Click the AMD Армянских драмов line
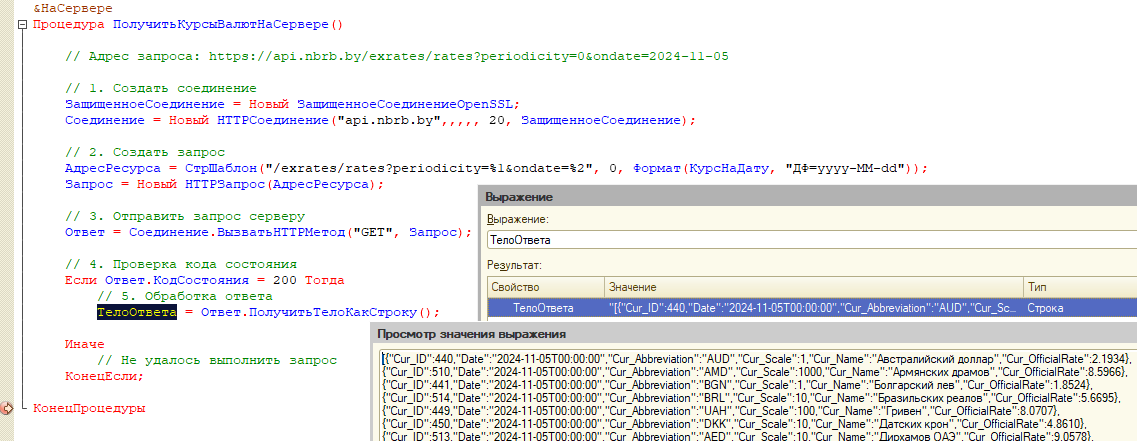The height and width of the screenshot is (441, 1137). [754, 371]
